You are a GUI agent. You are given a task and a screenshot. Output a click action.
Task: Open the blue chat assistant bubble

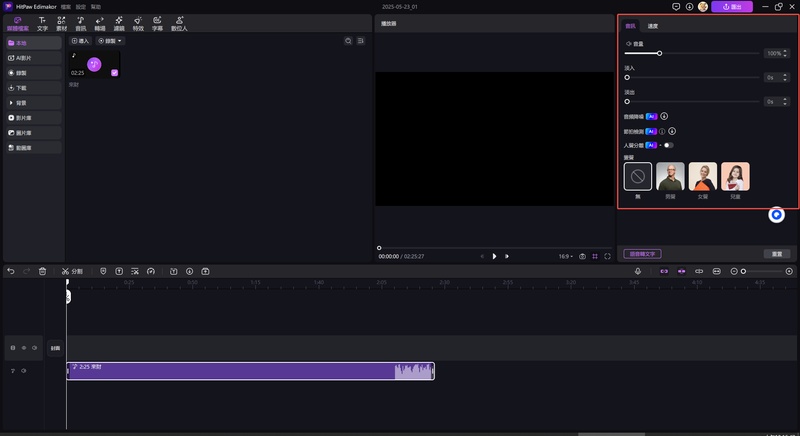[x=777, y=215]
